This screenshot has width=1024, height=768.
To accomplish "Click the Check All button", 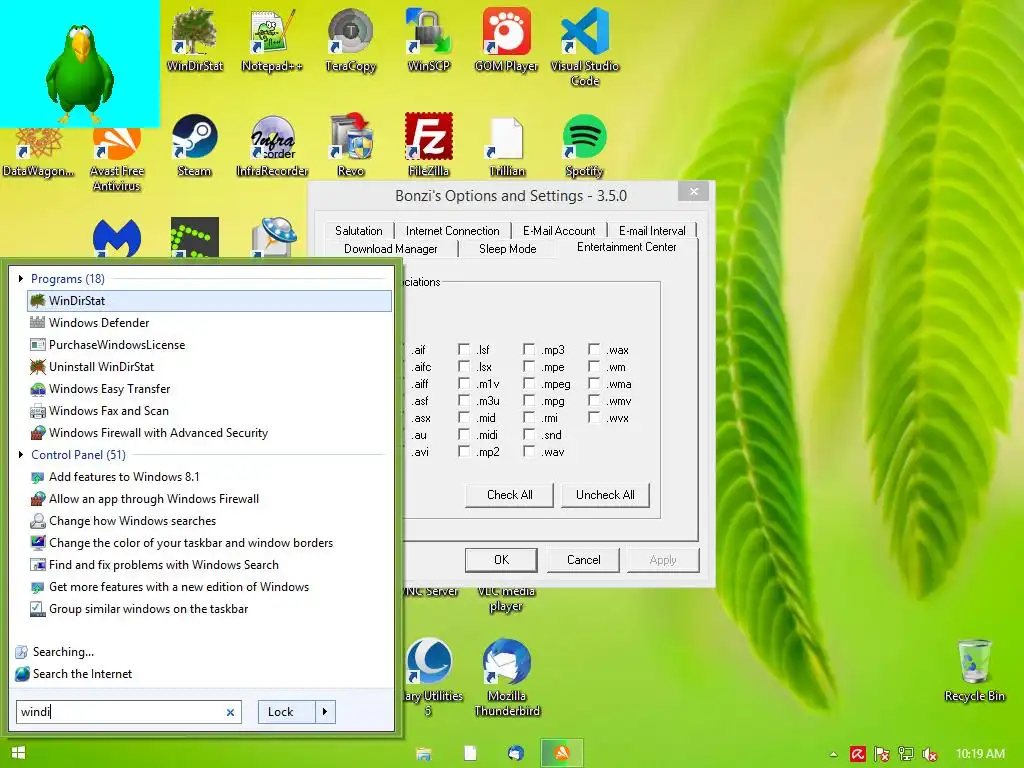I will pyautogui.click(x=509, y=495).
